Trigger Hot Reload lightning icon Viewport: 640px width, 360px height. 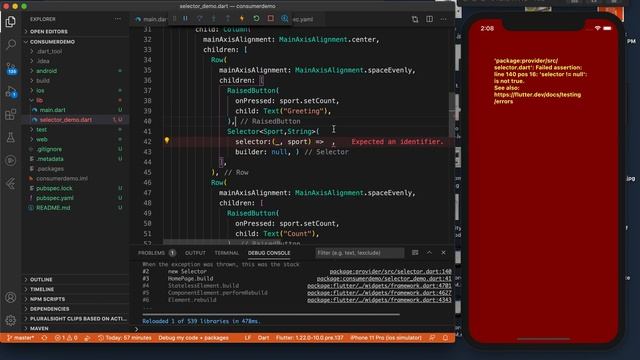pos(242,19)
